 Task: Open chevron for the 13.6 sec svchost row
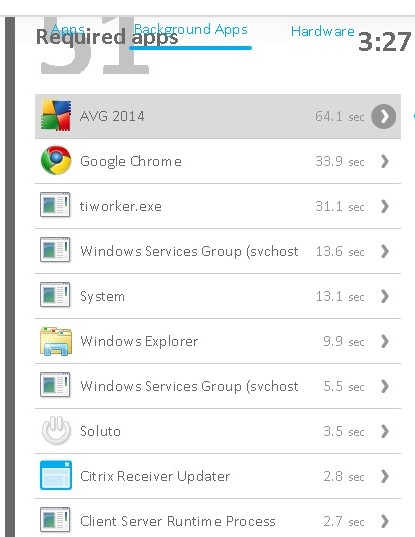[x=385, y=251]
